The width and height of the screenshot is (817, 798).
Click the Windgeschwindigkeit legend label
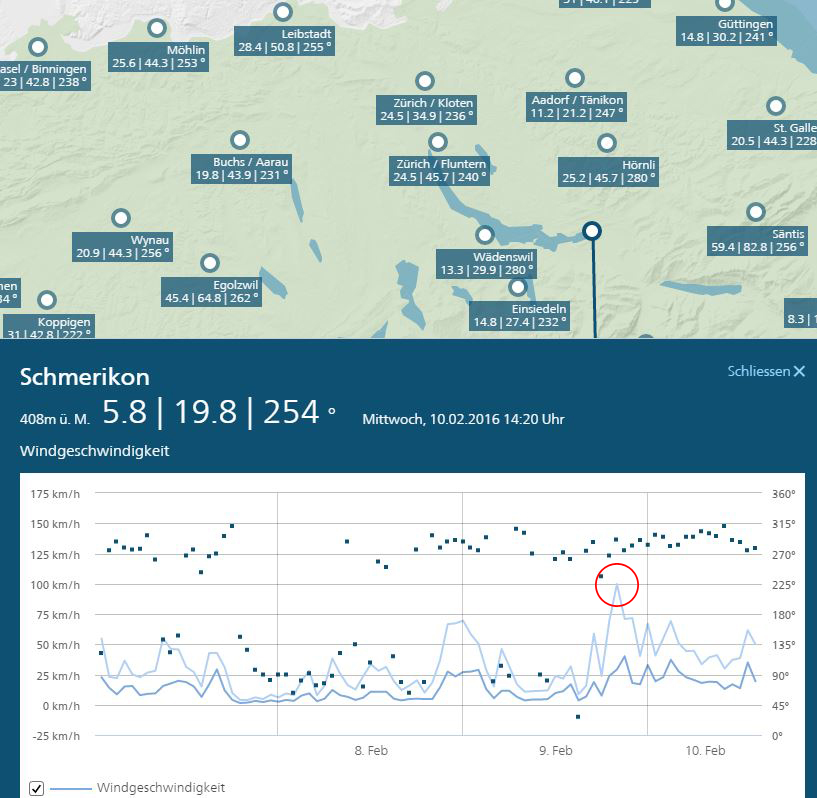pyautogui.click(x=161, y=788)
